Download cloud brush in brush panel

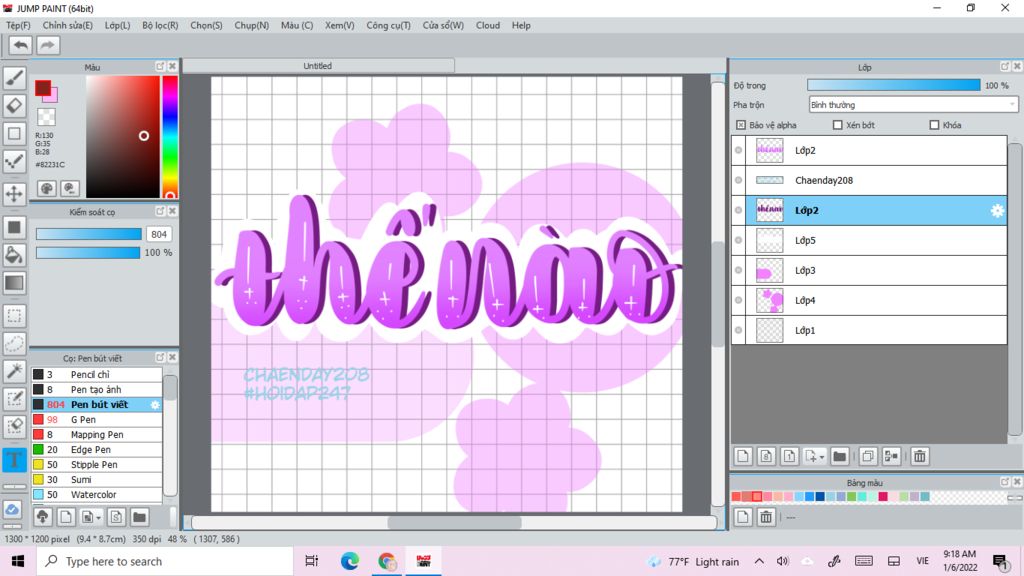(42, 517)
